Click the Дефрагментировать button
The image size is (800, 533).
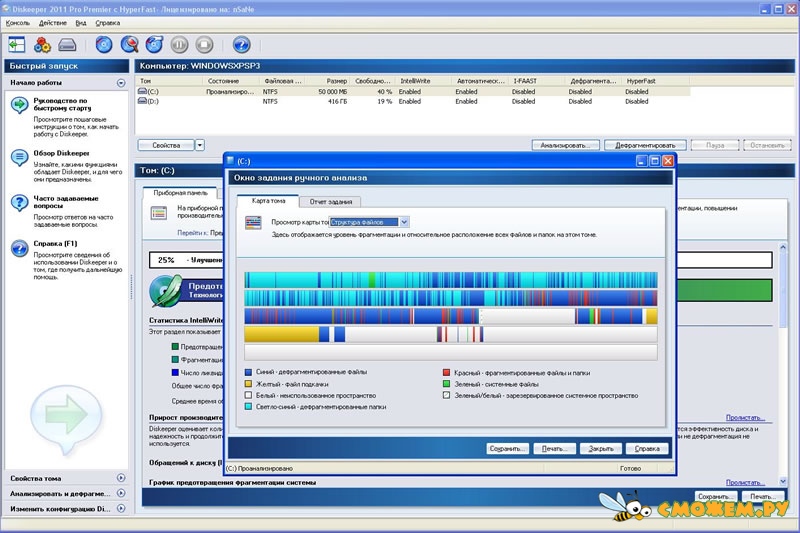coord(645,145)
